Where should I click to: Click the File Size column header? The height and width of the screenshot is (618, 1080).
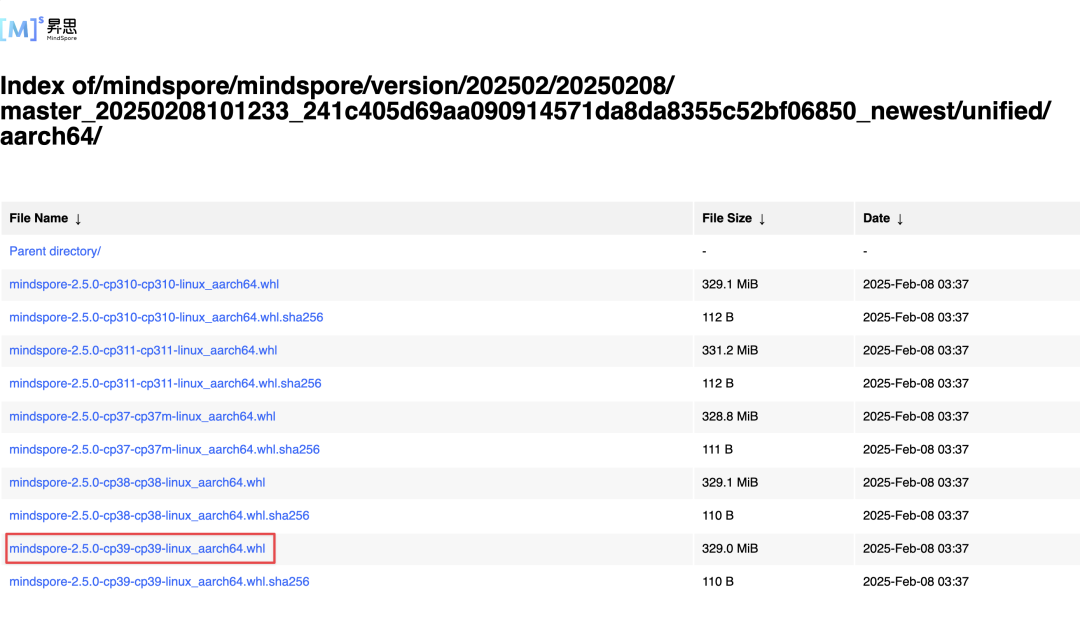tap(727, 218)
